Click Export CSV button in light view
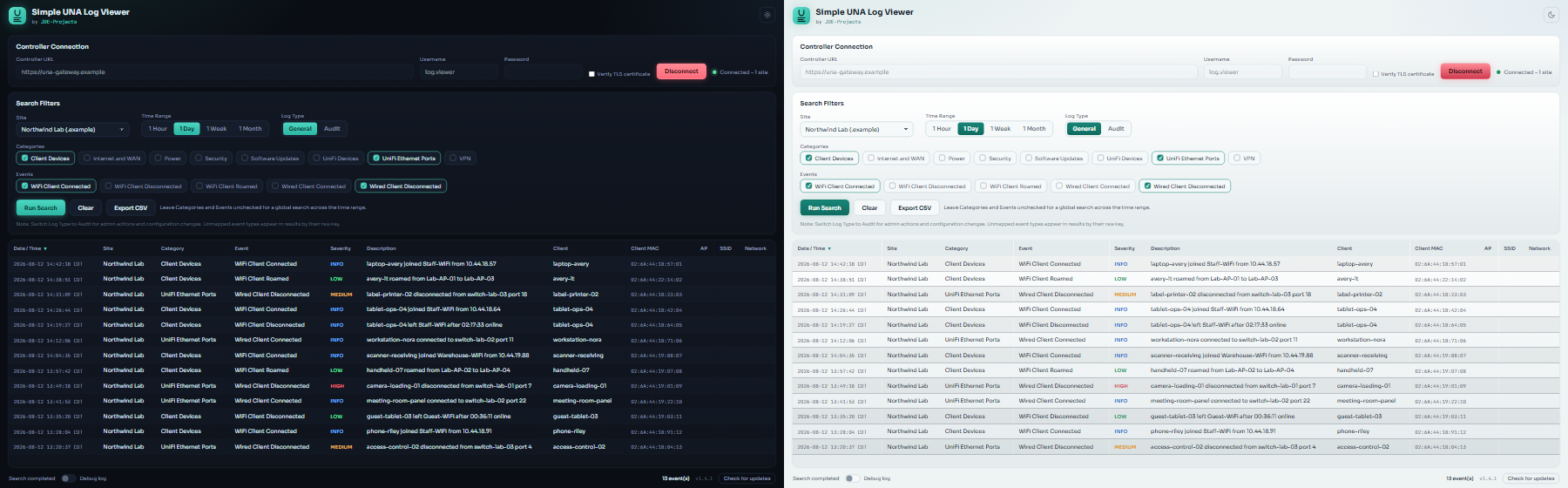 click(x=915, y=208)
